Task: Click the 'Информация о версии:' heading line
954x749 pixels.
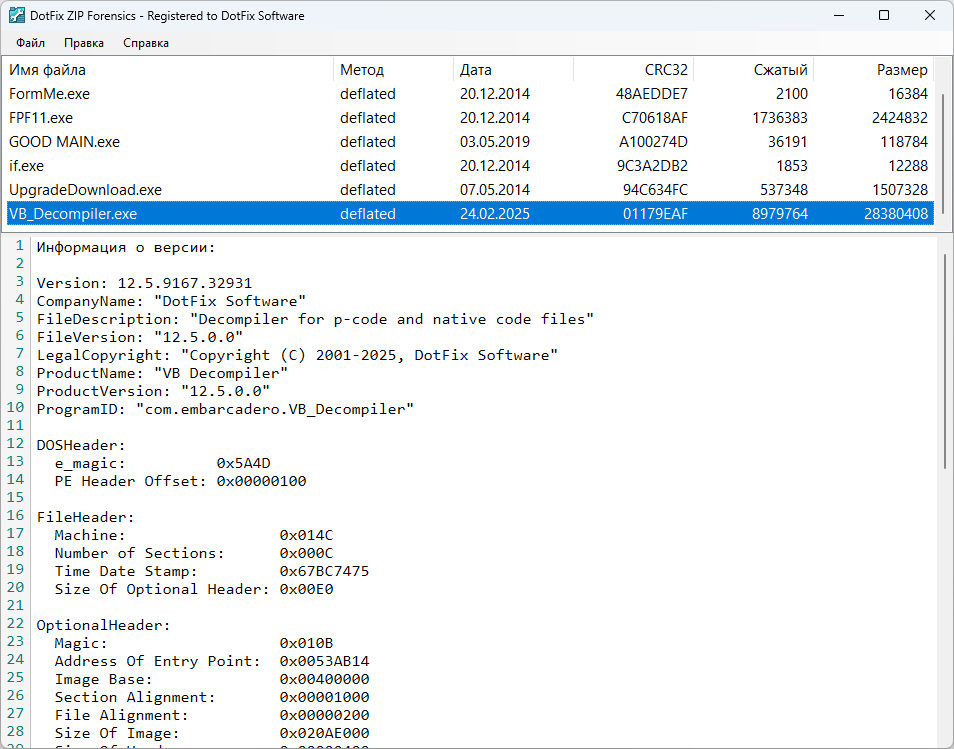Action: tap(126, 247)
